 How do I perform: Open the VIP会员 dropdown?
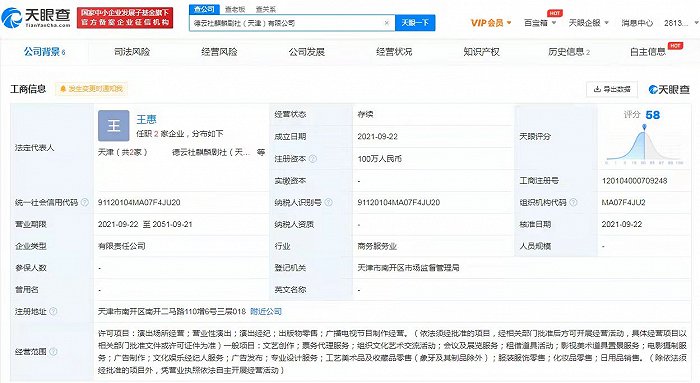click(491, 23)
